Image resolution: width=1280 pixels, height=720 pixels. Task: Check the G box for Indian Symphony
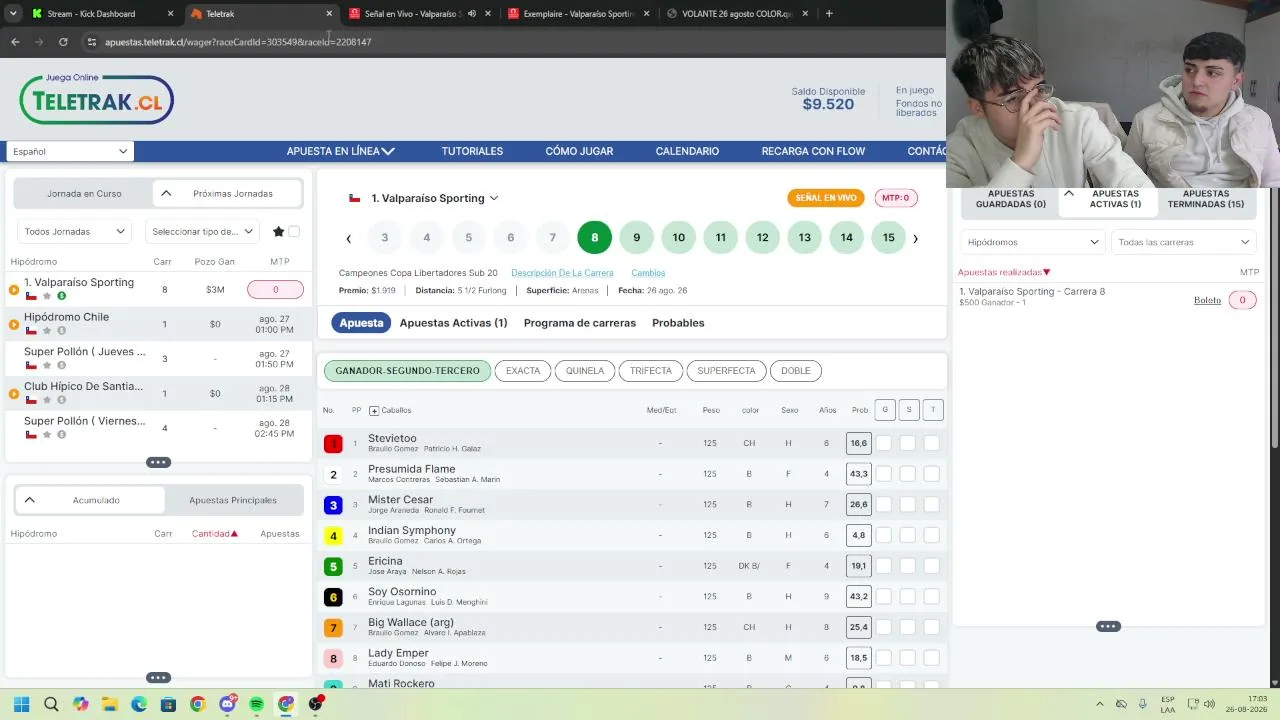tap(884, 535)
